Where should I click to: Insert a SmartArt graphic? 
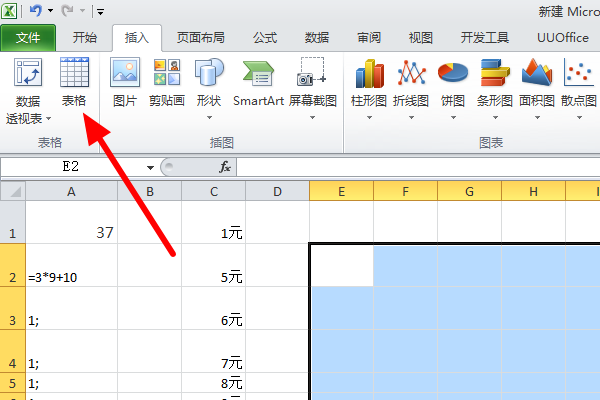pos(258,82)
